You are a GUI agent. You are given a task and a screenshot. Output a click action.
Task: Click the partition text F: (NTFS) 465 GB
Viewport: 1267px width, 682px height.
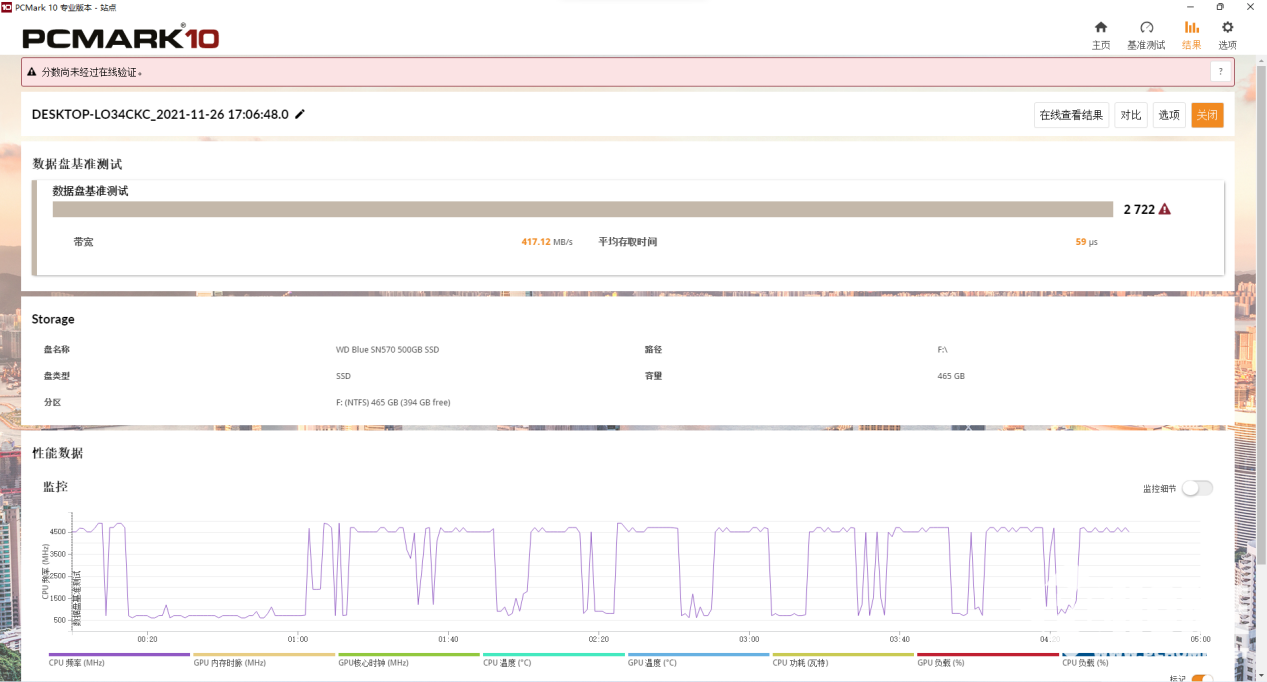point(393,402)
